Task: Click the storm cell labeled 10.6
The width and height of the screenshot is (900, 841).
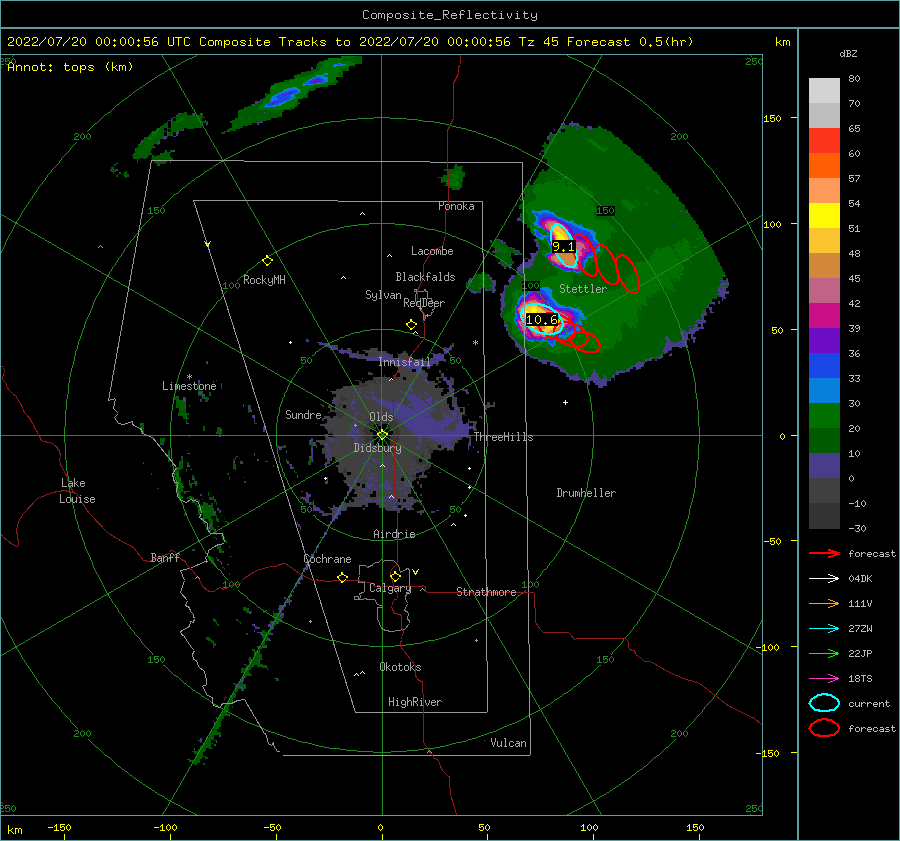Action: coord(541,320)
